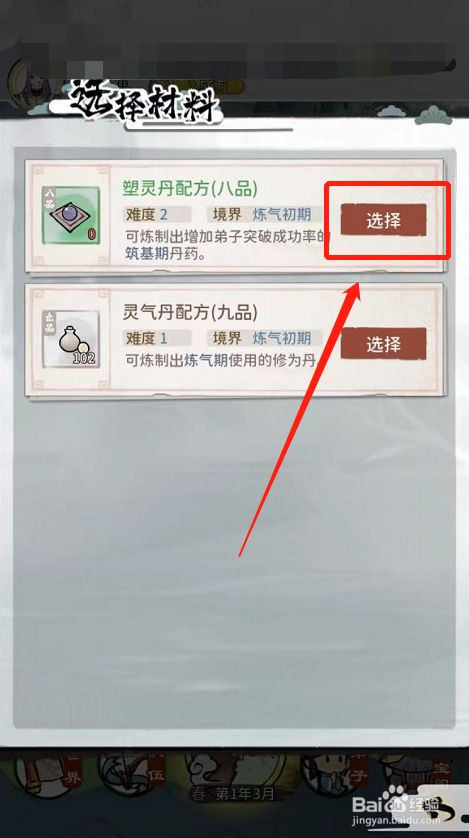Click the 灵气丹配方(九品) title text
469x838 pixels.
pos(190,313)
